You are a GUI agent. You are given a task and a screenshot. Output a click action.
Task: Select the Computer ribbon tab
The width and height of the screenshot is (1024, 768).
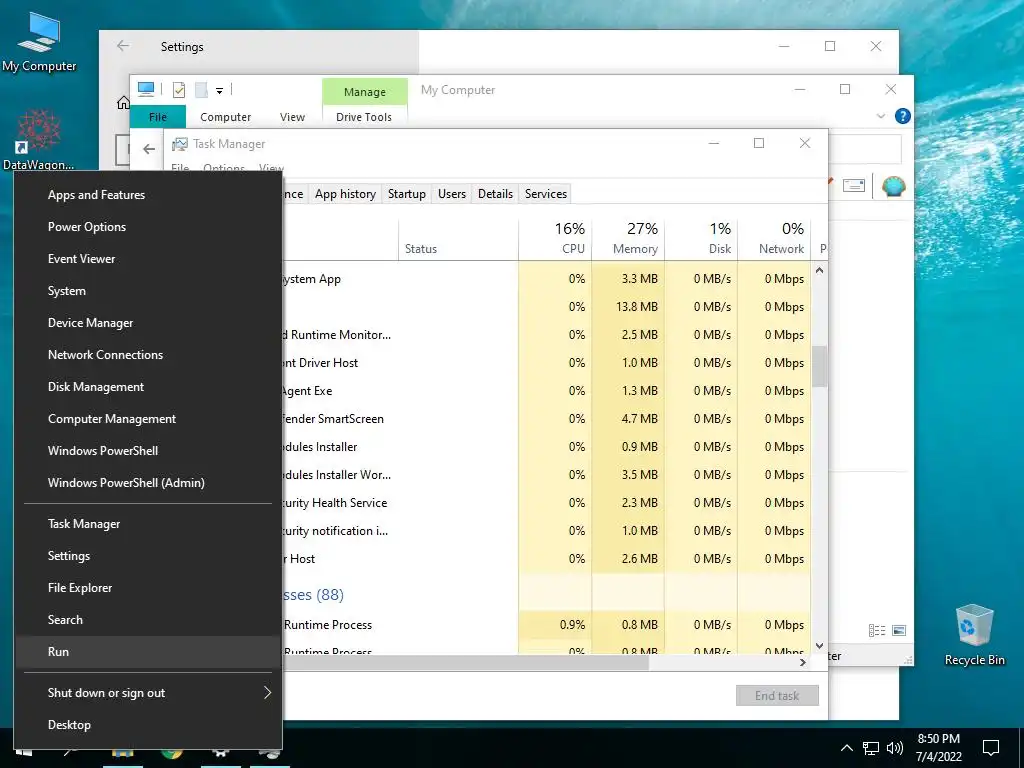click(225, 117)
